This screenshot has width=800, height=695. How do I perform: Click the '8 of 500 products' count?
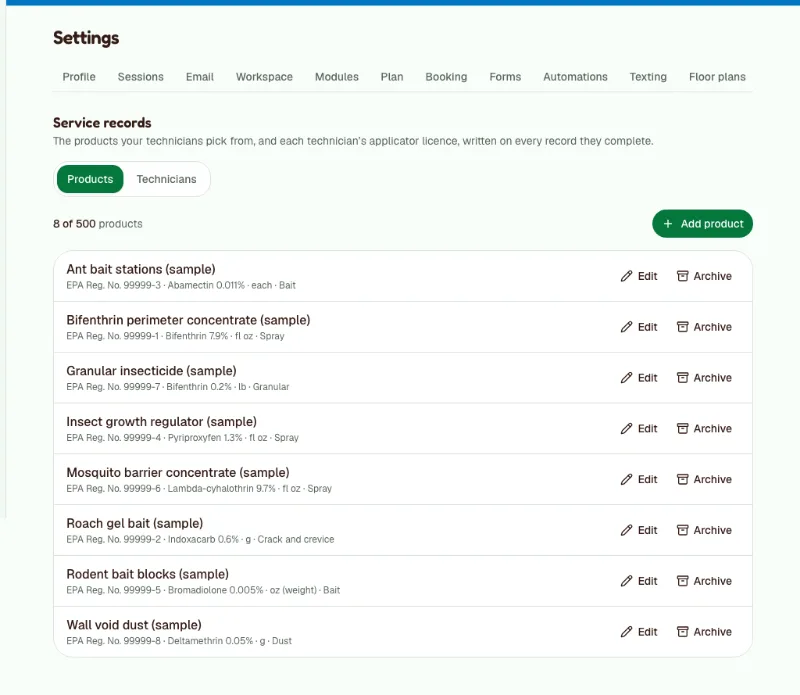click(x=97, y=224)
